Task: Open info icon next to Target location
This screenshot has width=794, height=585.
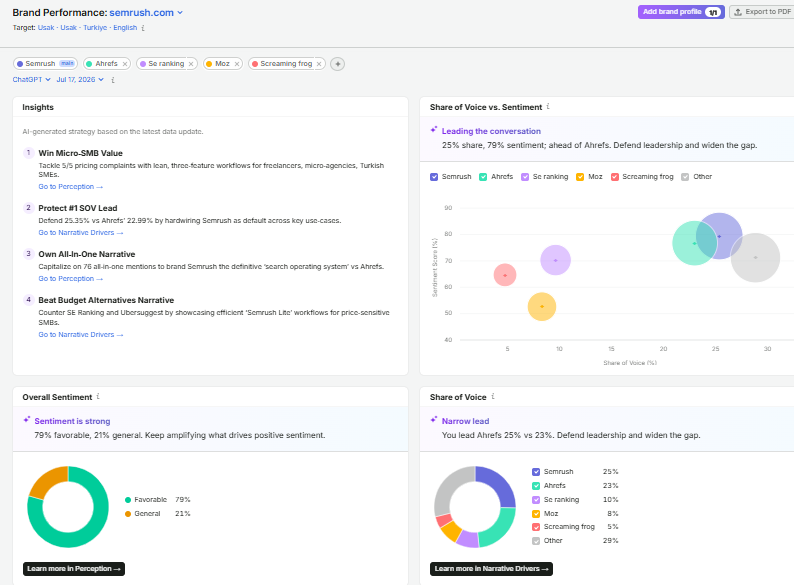Action: [143, 28]
